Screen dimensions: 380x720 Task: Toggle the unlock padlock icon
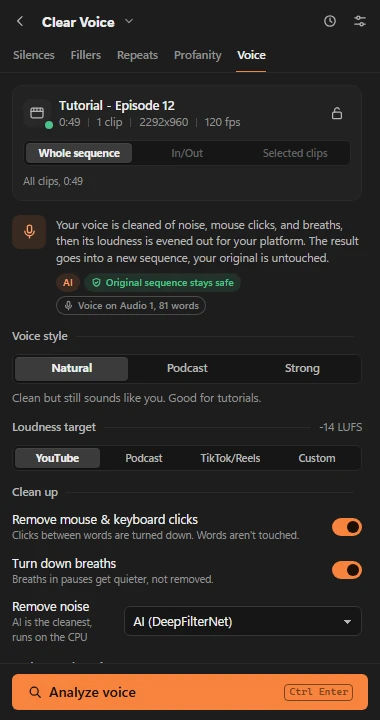tap(337, 113)
